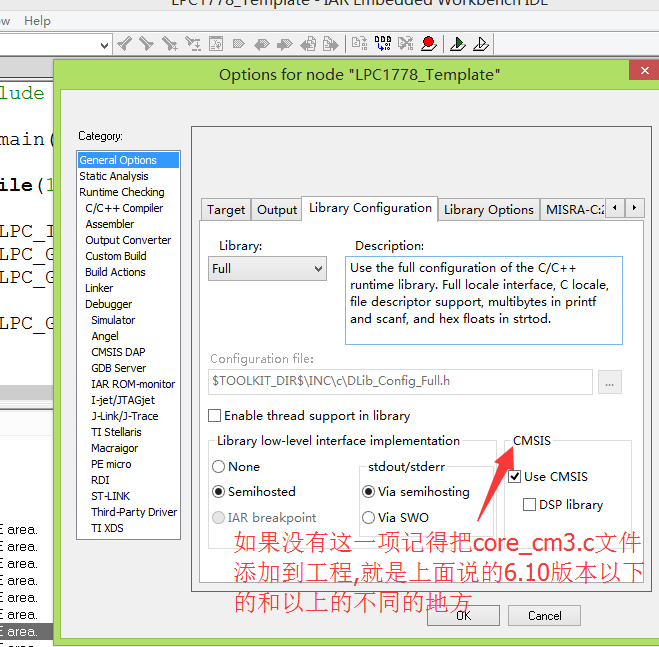Select the Angel category
The height and width of the screenshot is (647, 659).
pyautogui.click(x=129, y=336)
